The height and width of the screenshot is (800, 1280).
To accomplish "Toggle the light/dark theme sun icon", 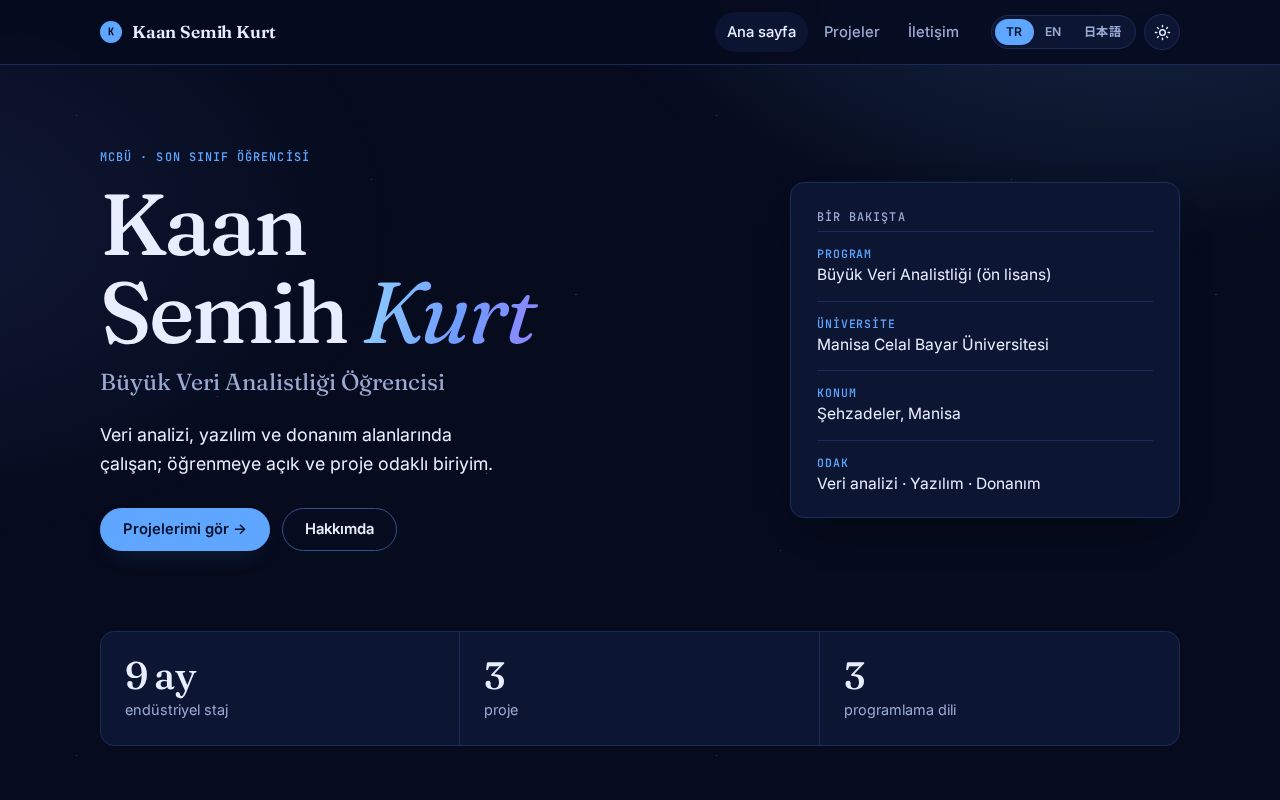I will (1162, 32).
